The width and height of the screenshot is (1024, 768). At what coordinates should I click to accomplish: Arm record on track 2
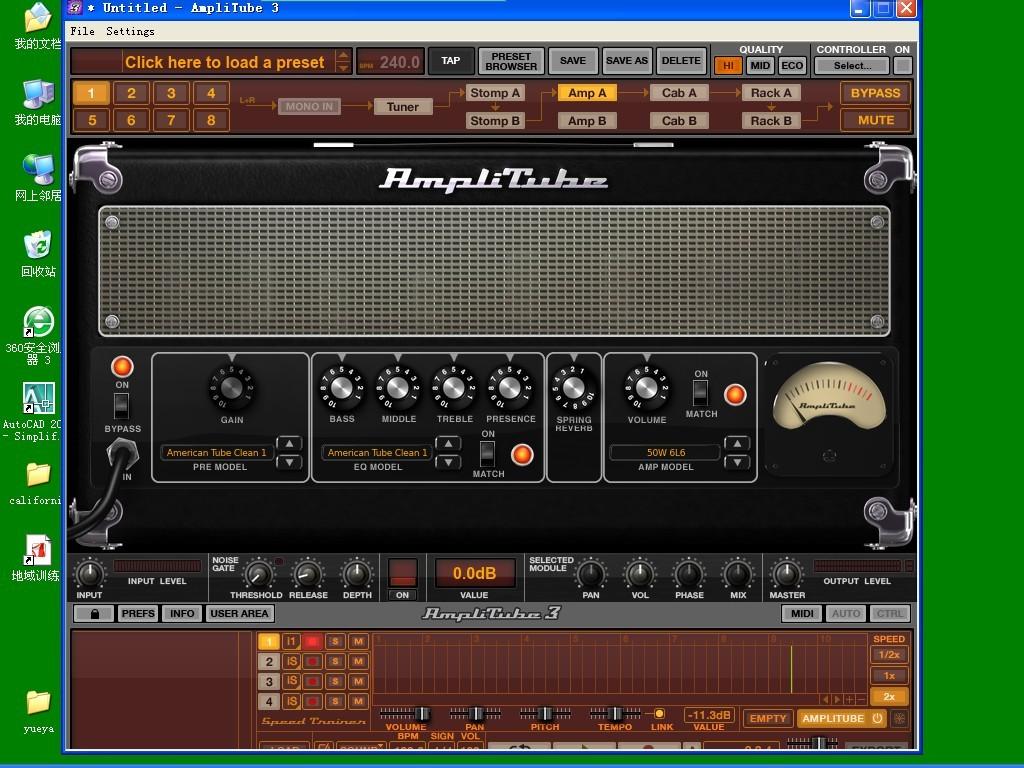click(x=312, y=662)
